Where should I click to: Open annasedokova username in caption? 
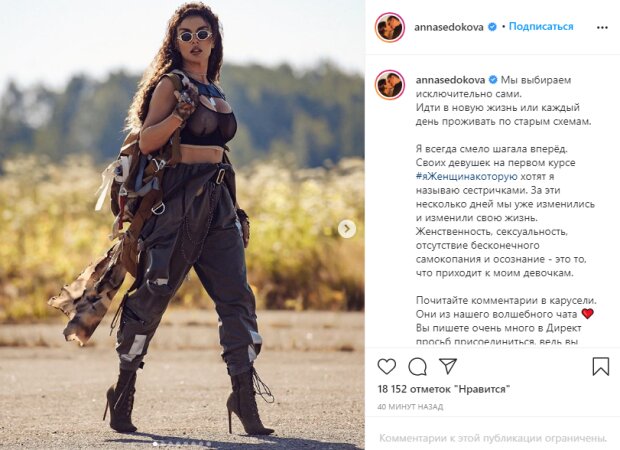point(450,80)
